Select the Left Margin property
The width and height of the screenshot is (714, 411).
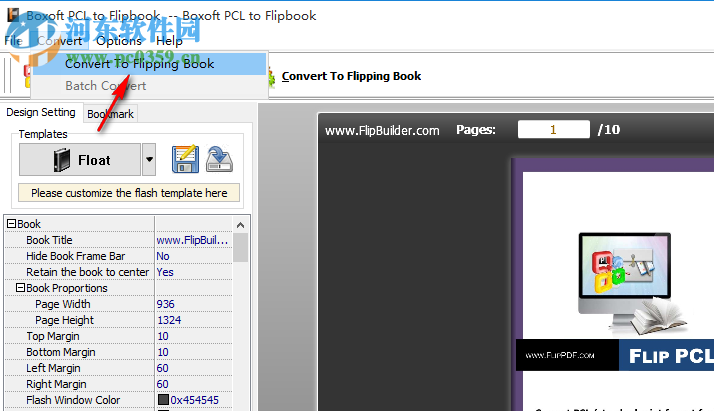[80, 368]
